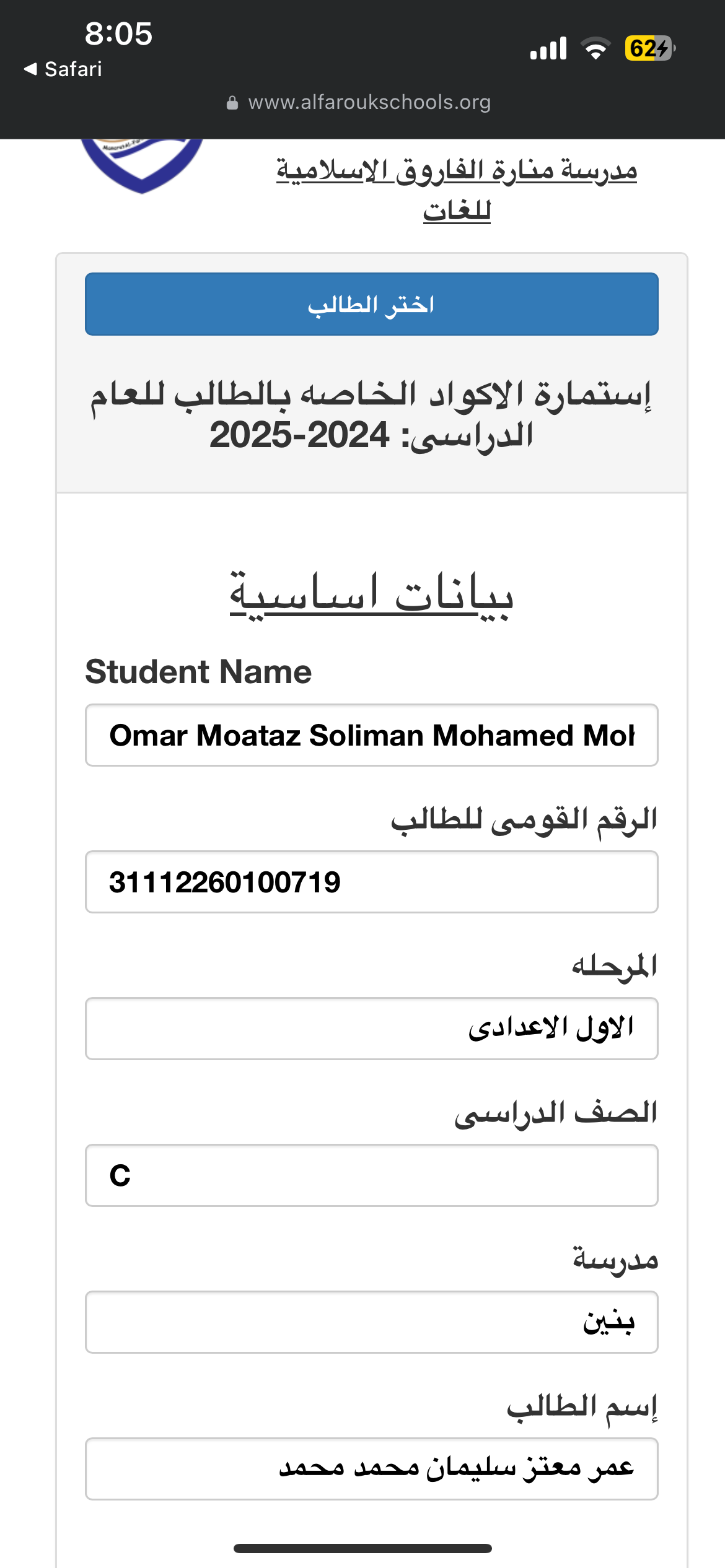Click the بيانات اساسية underlined heading
Image resolution: width=725 pixels, height=1568 pixels.
tap(371, 595)
